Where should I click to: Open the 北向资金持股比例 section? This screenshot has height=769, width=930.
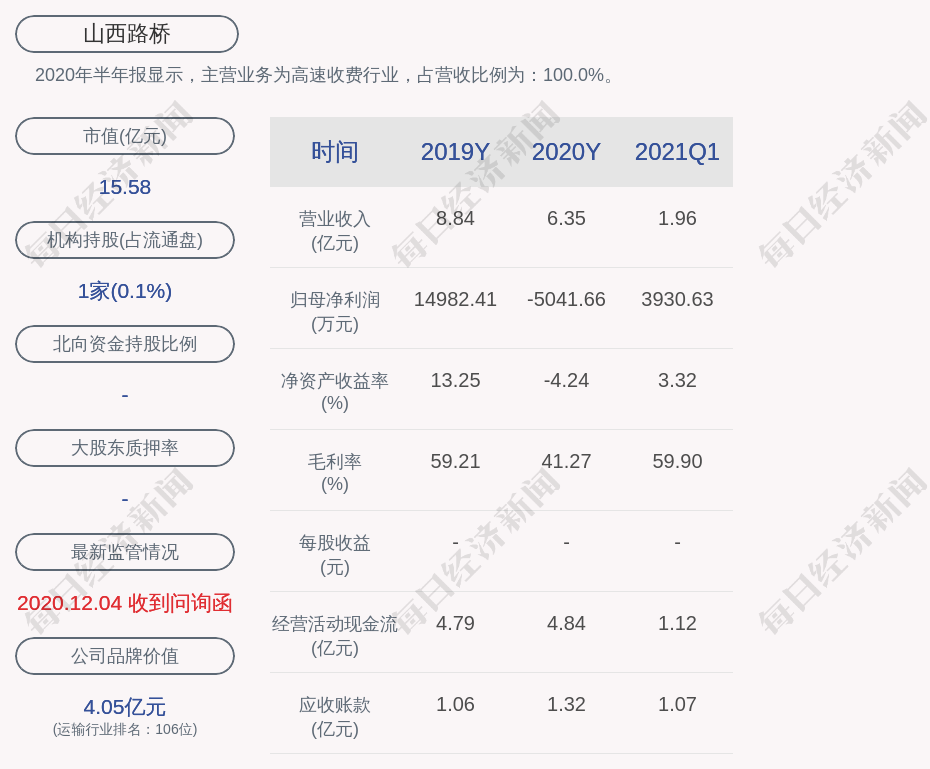[x=124, y=344]
